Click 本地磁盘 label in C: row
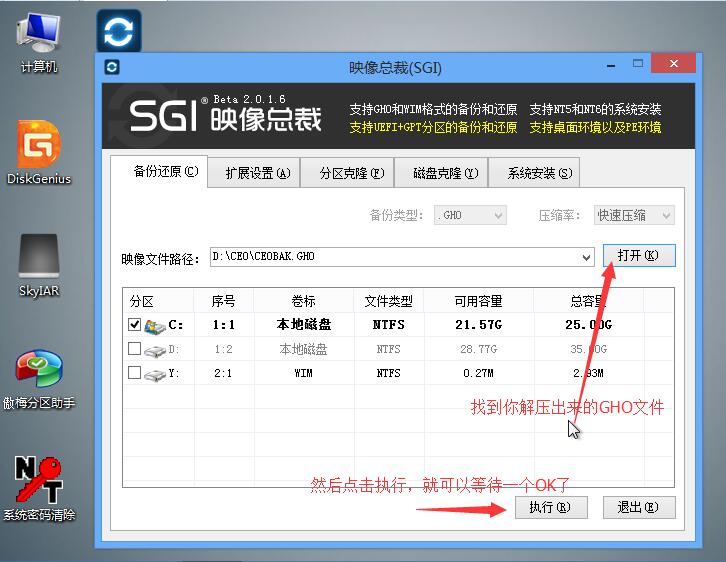 coord(304,325)
